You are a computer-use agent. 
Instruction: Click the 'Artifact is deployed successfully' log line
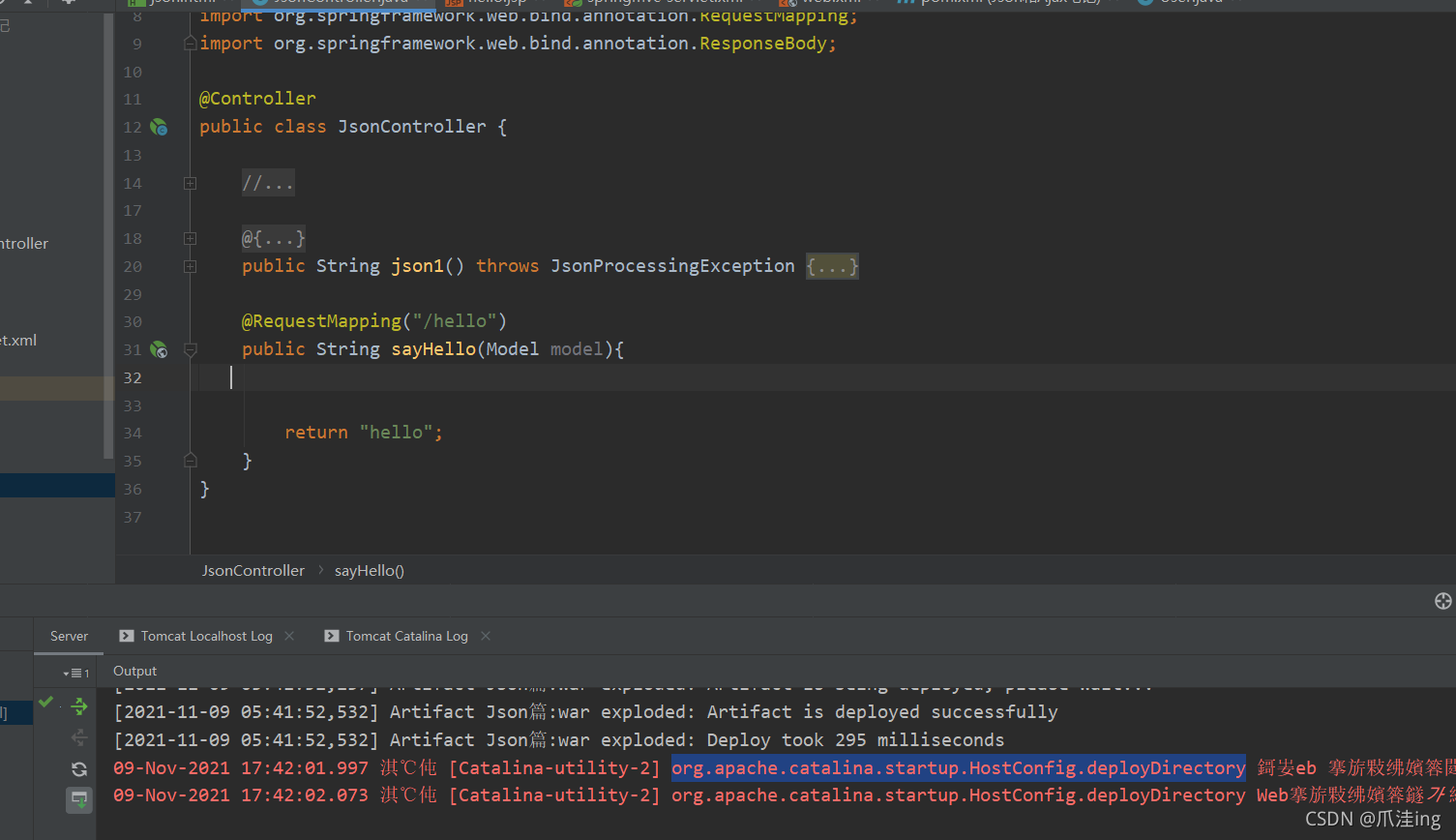pyautogui.click(x=586, y=712)
